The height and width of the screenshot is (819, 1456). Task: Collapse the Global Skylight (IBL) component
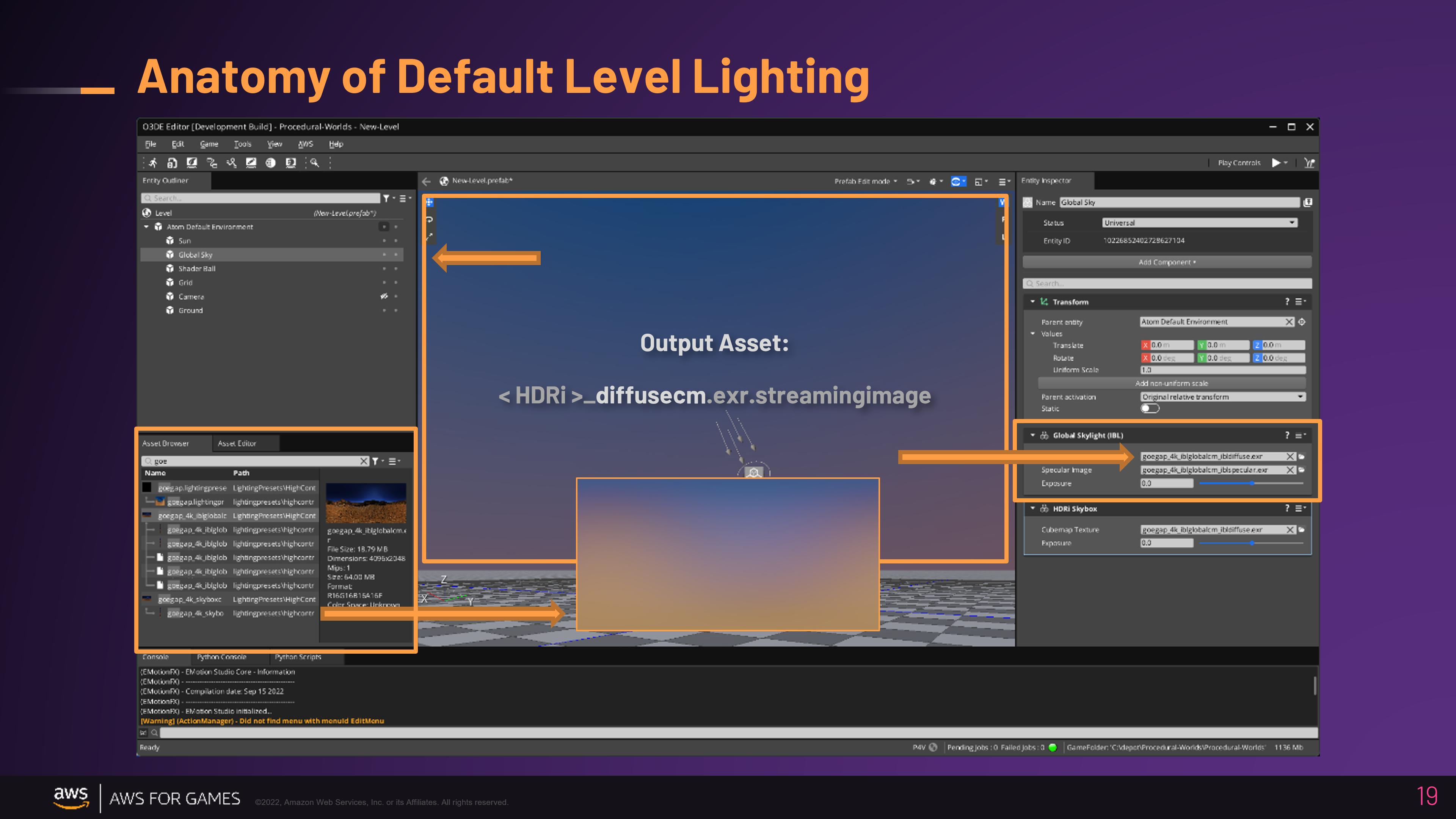pos(1032,435)
